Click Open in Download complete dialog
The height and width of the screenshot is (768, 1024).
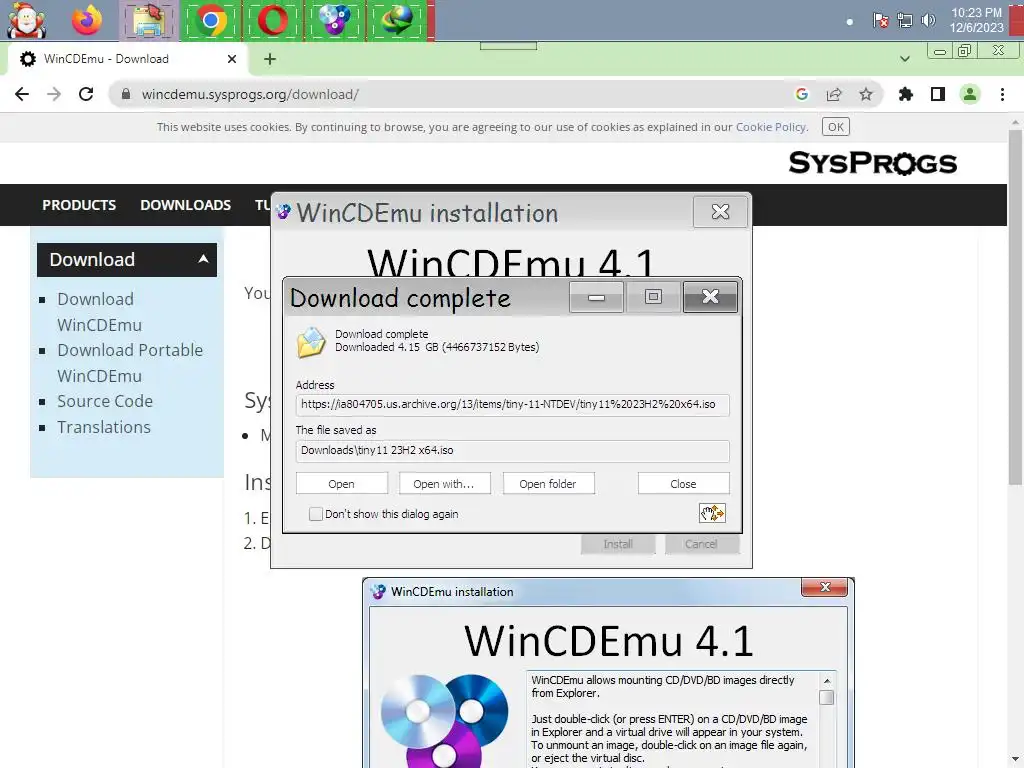tap(342, 484)
